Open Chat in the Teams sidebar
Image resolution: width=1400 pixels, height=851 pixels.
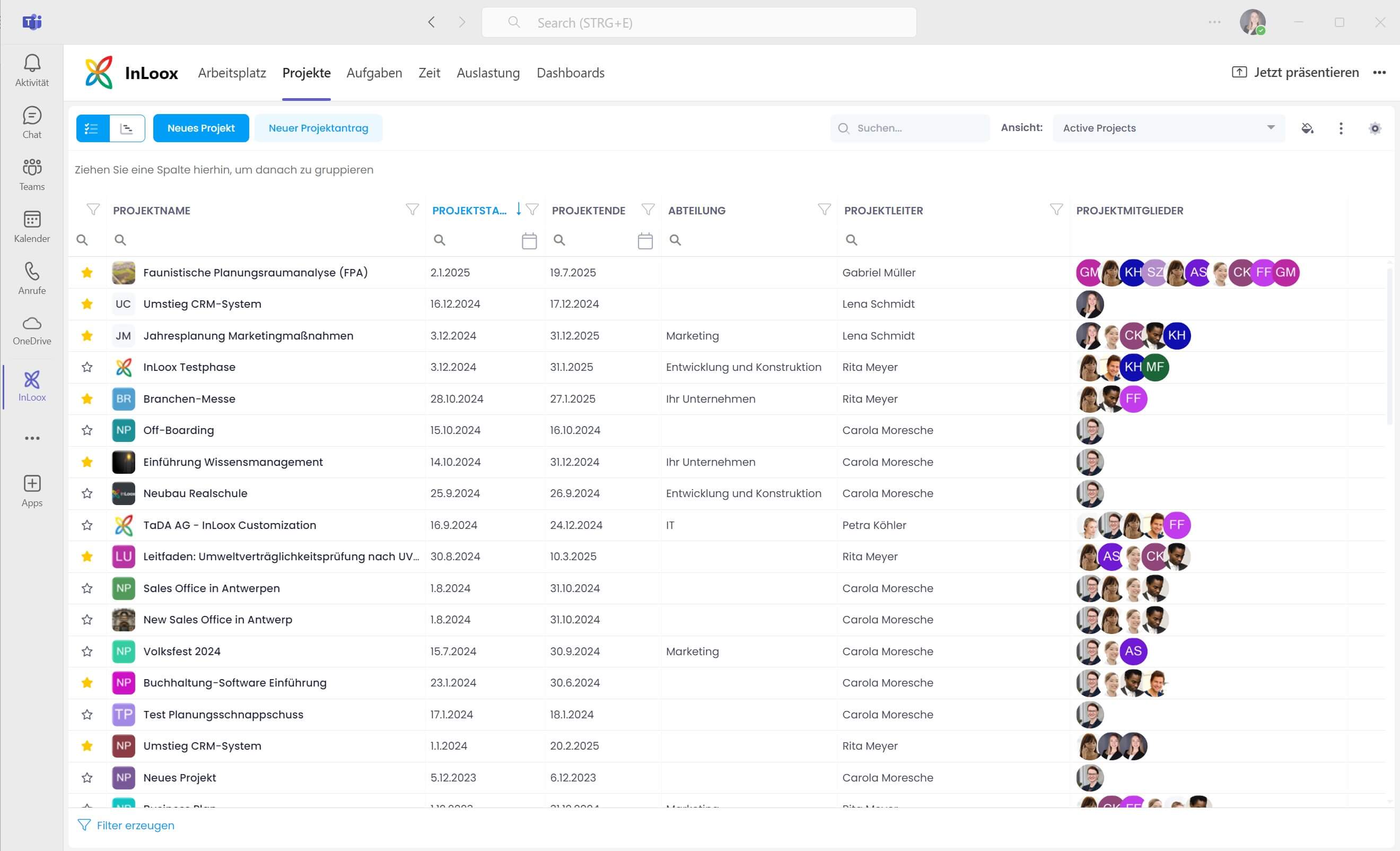[x=32, y=122]
